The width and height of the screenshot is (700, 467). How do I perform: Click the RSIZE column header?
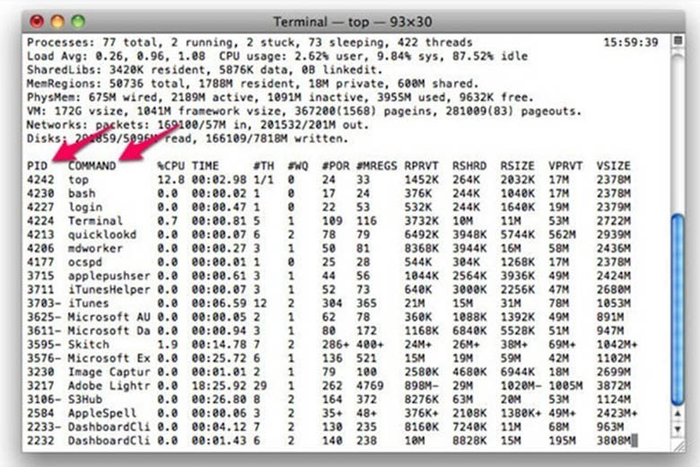(x=517, y=166)
